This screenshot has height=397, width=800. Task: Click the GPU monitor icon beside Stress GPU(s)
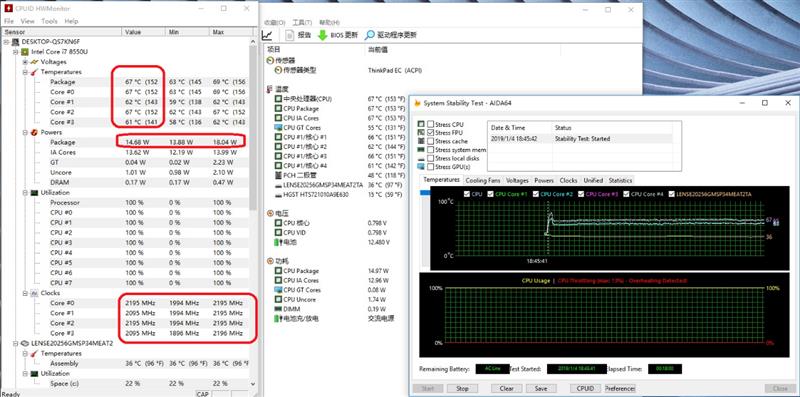coord(421,167)
